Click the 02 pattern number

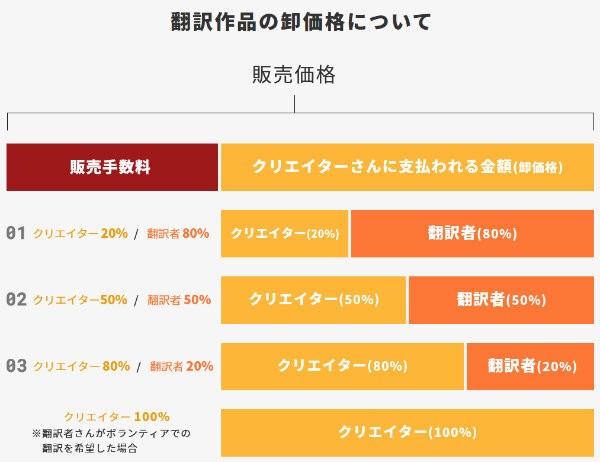point(16,299)
